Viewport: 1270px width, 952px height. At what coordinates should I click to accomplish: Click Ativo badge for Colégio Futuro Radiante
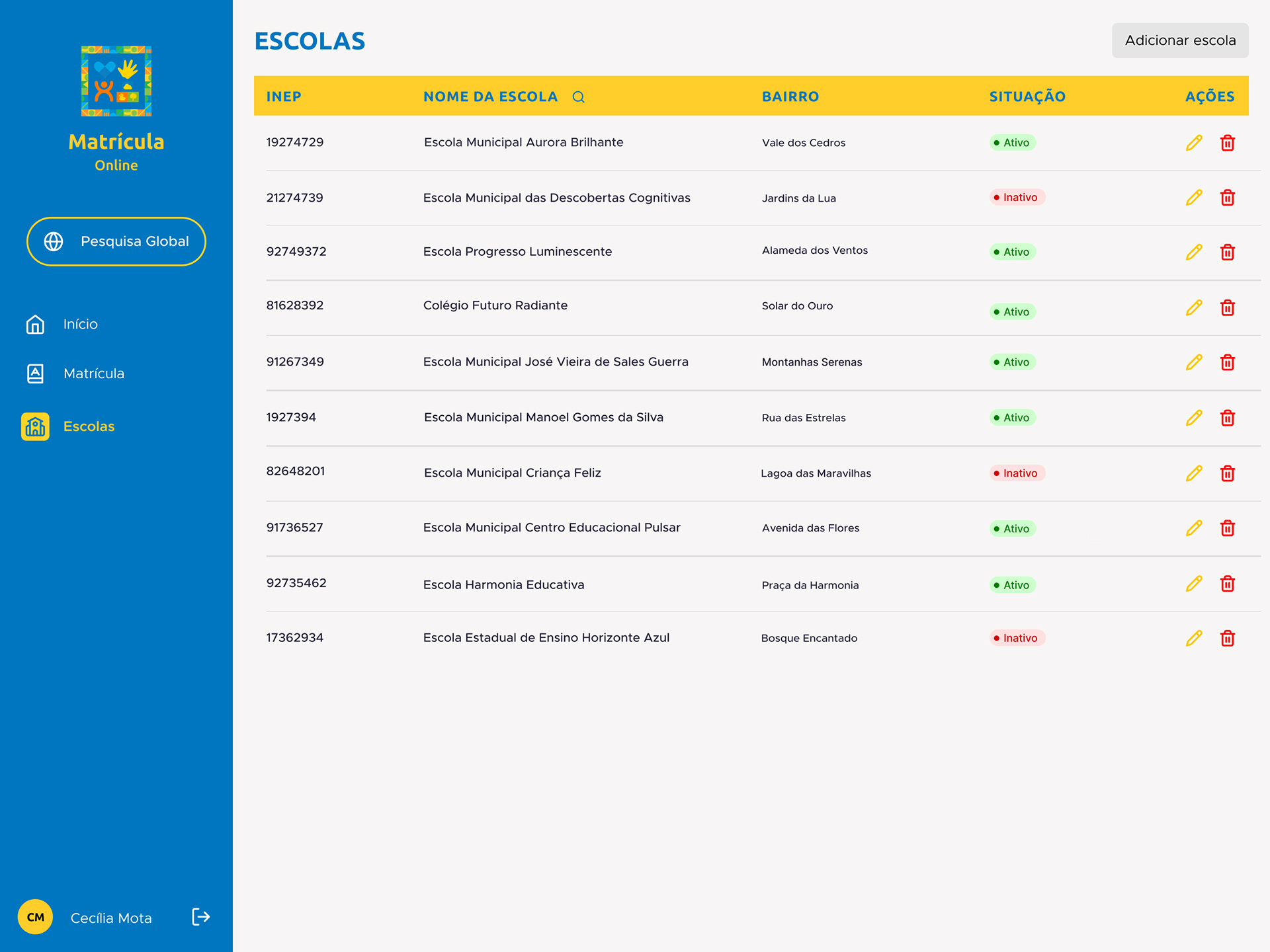(x=1013, y=312)
